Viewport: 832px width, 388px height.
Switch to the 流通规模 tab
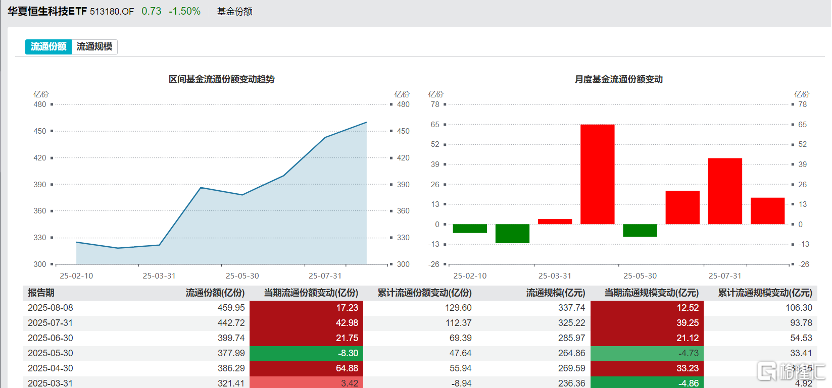click(x=94, y=47)
